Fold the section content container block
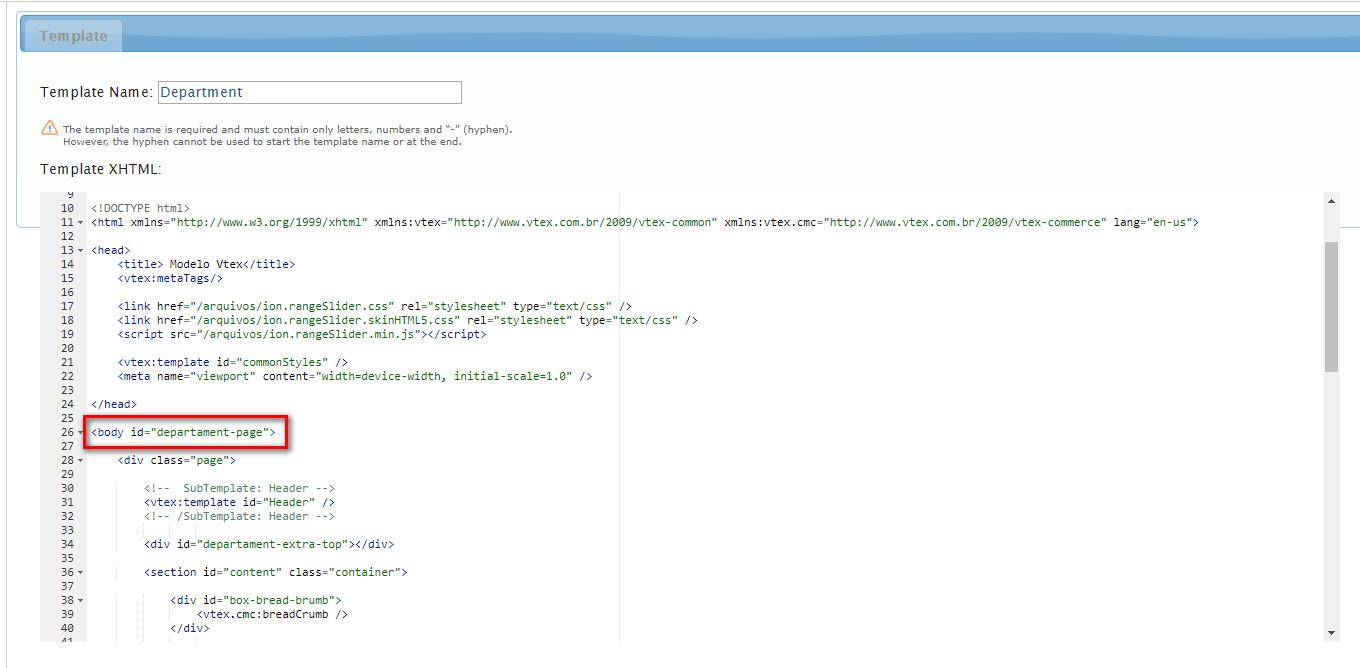The width and height of the screenshot is (1360, 668). tap(81, 572)
